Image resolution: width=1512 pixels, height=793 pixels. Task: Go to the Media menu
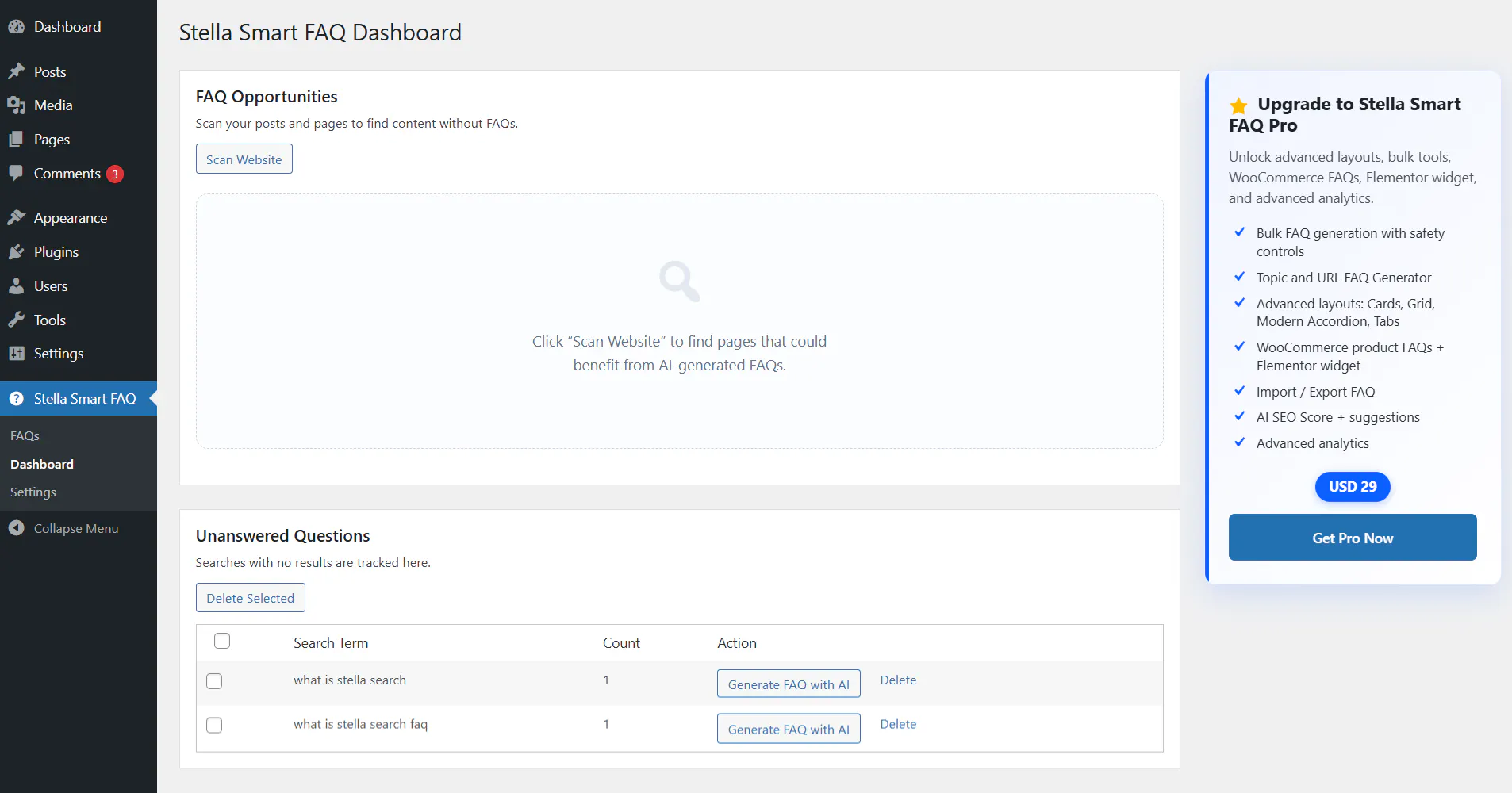coord(79,105)
